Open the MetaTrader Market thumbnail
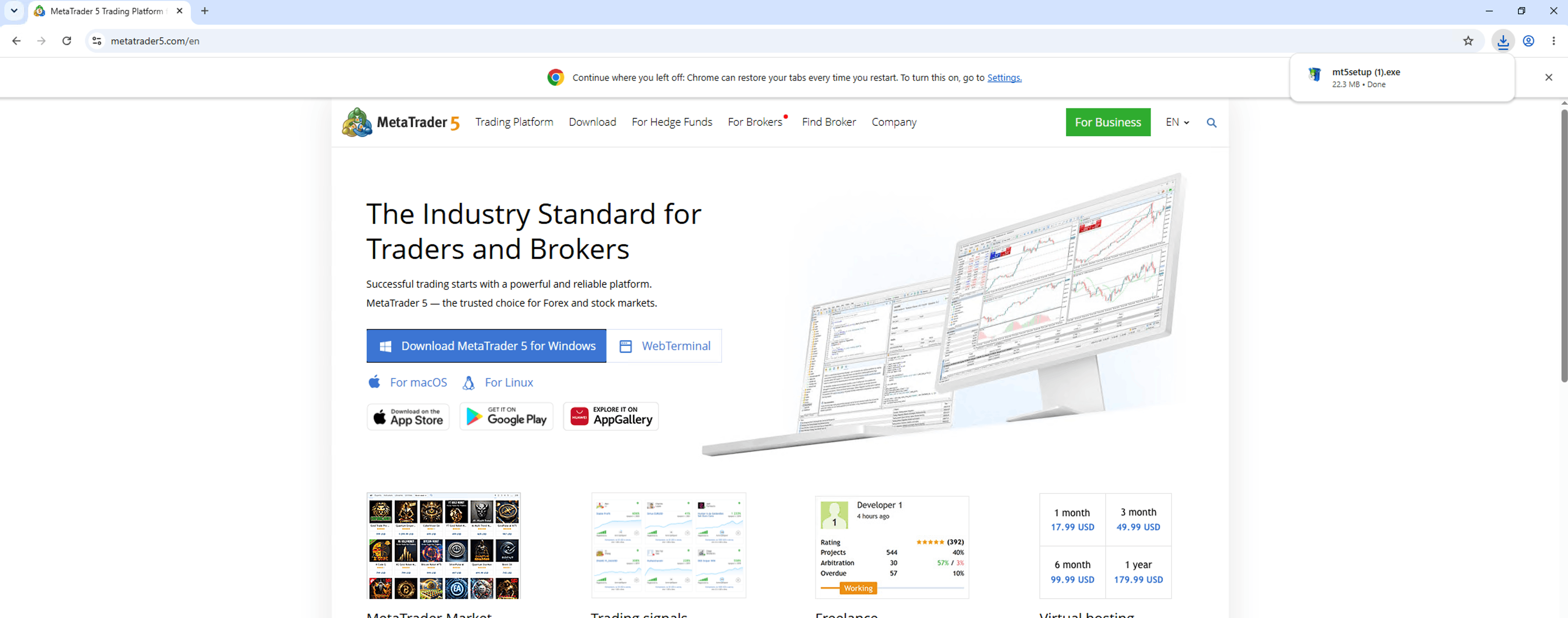This screenshot has width=1568, height=618. point(444,545)
